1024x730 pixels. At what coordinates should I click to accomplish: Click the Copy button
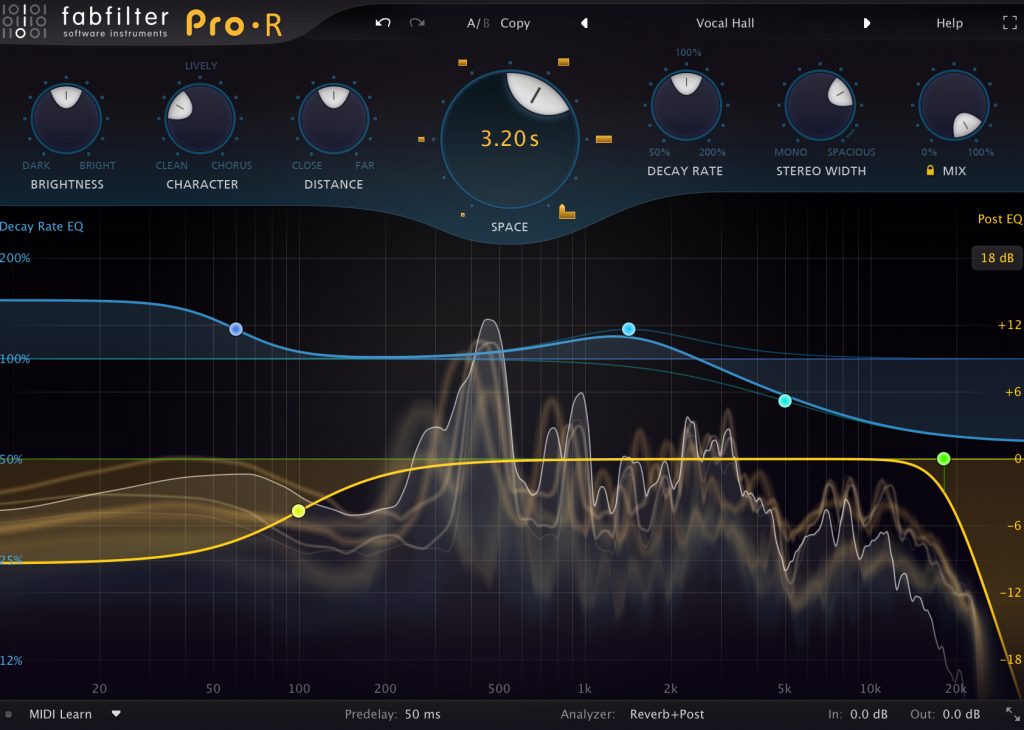[515, 23]
